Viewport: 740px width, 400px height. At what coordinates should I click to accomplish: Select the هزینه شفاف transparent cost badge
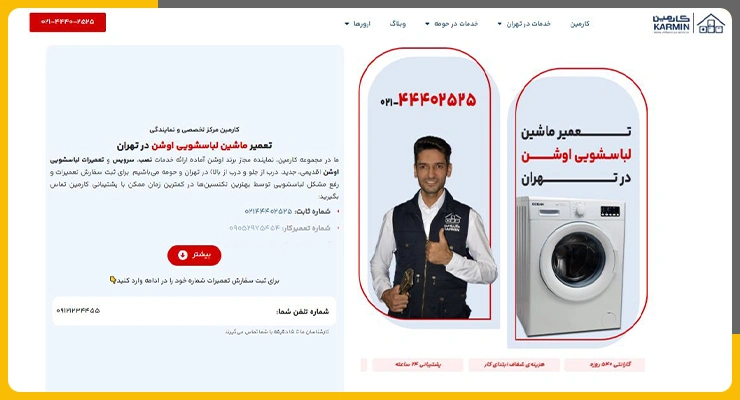click(514, 365)
